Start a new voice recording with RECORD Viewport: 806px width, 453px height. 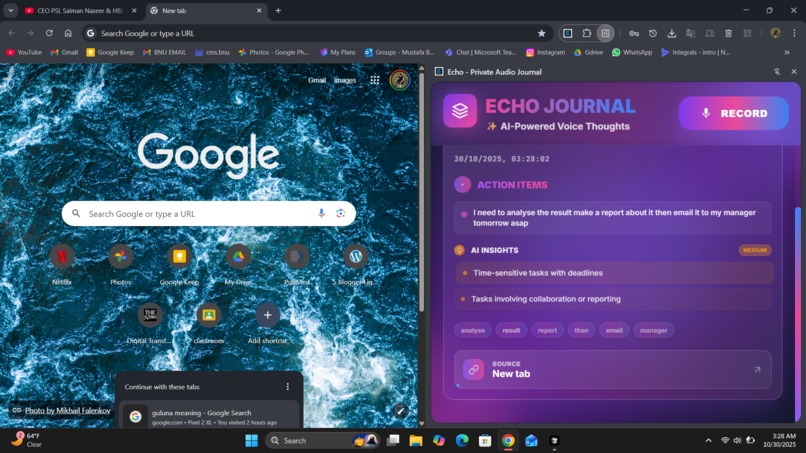click(x=734, y=113)
